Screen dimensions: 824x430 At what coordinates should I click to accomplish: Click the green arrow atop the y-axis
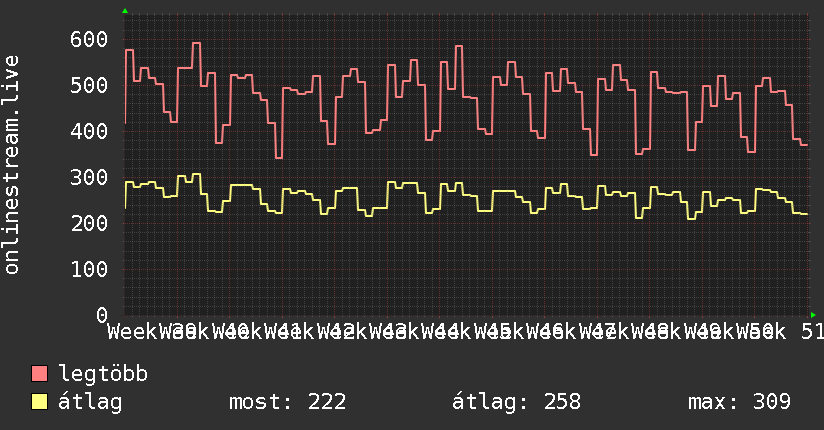tap(125, 11)
